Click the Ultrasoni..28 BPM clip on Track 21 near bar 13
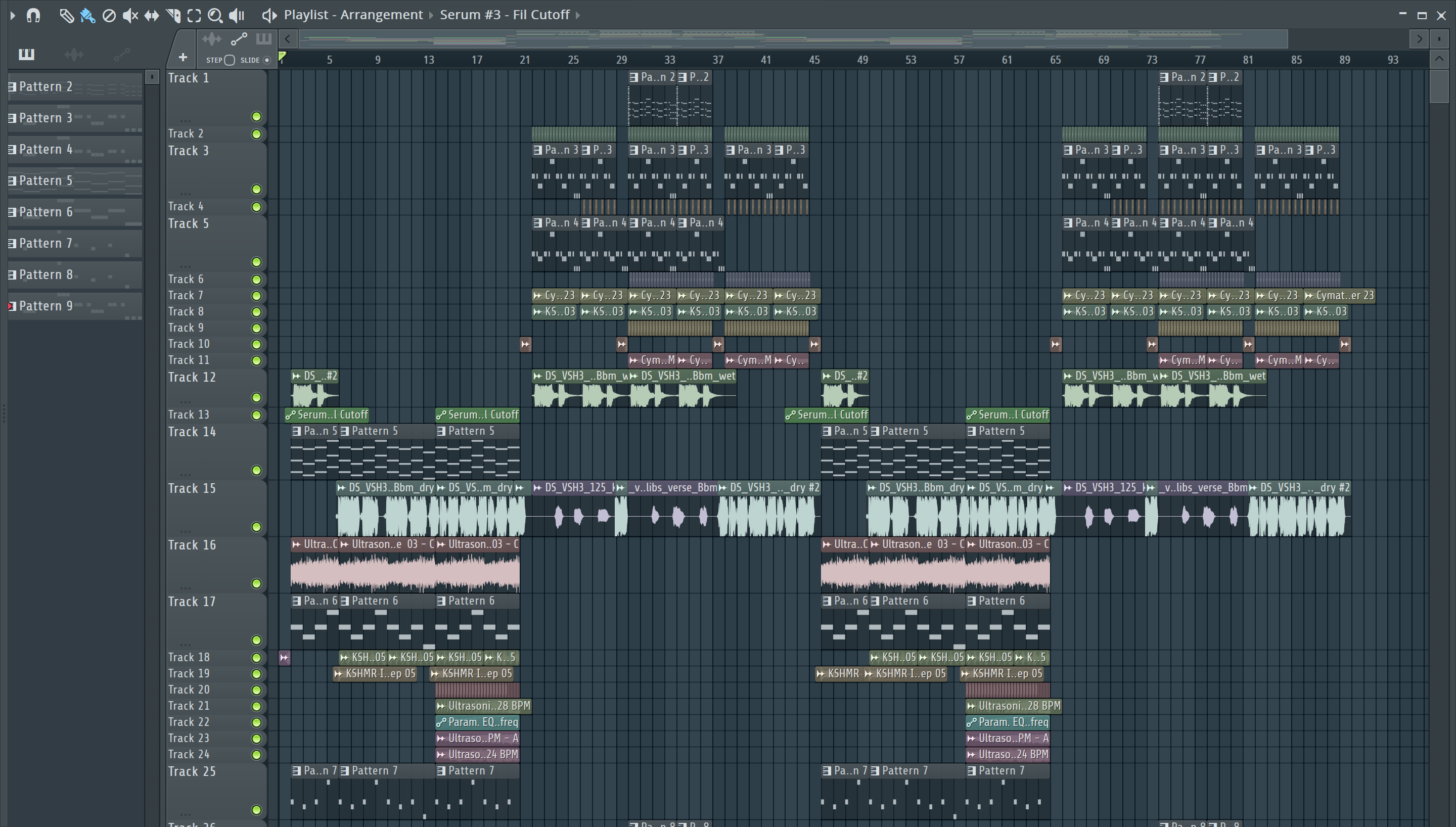Image resolution: width=1456 pixels, height=827 pixels. [483, 706]
